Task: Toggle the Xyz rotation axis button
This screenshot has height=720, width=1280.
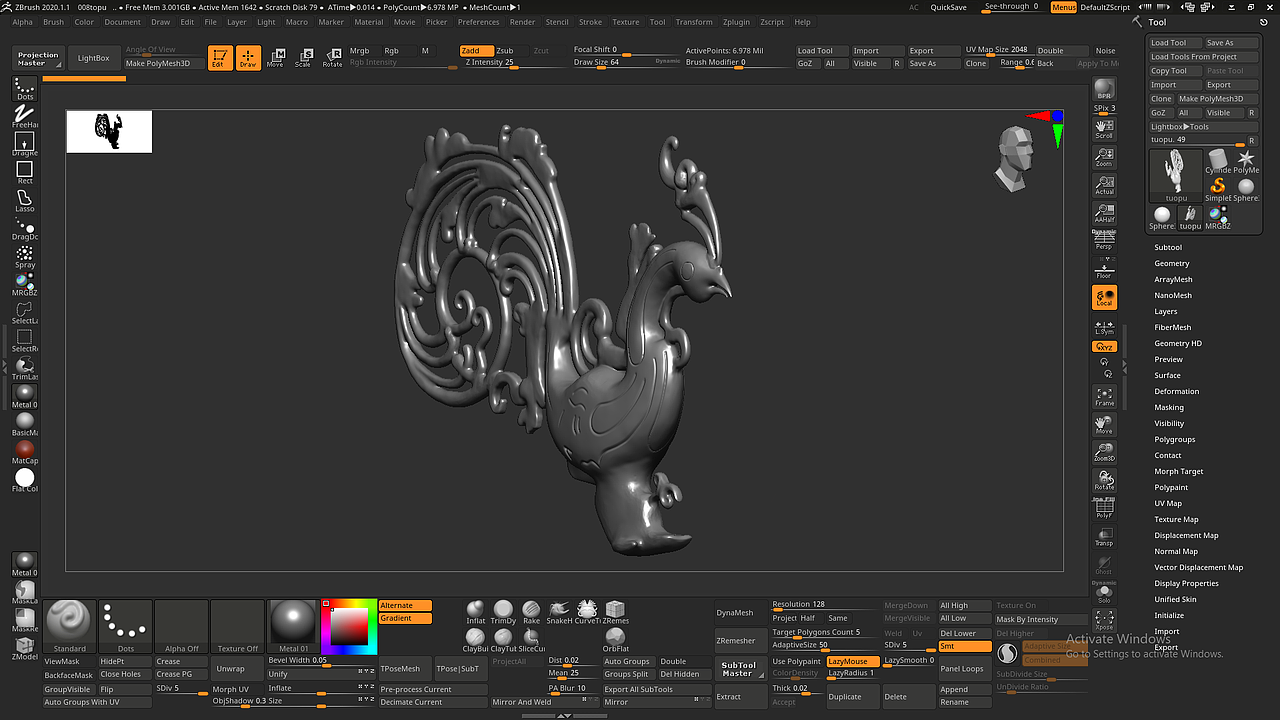Action: tap(1104, 347)
